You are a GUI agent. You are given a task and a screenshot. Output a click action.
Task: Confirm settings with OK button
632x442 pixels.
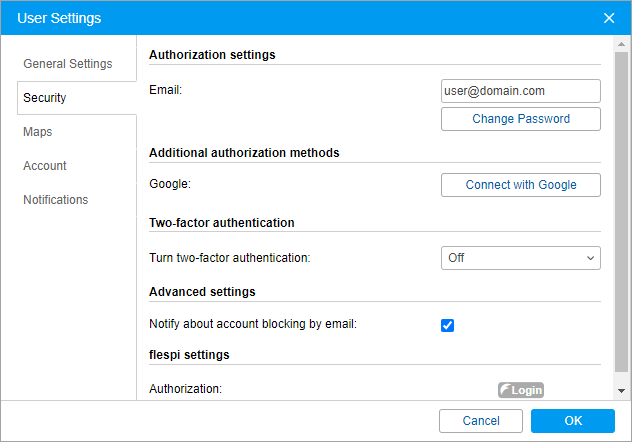coord(572,421)
